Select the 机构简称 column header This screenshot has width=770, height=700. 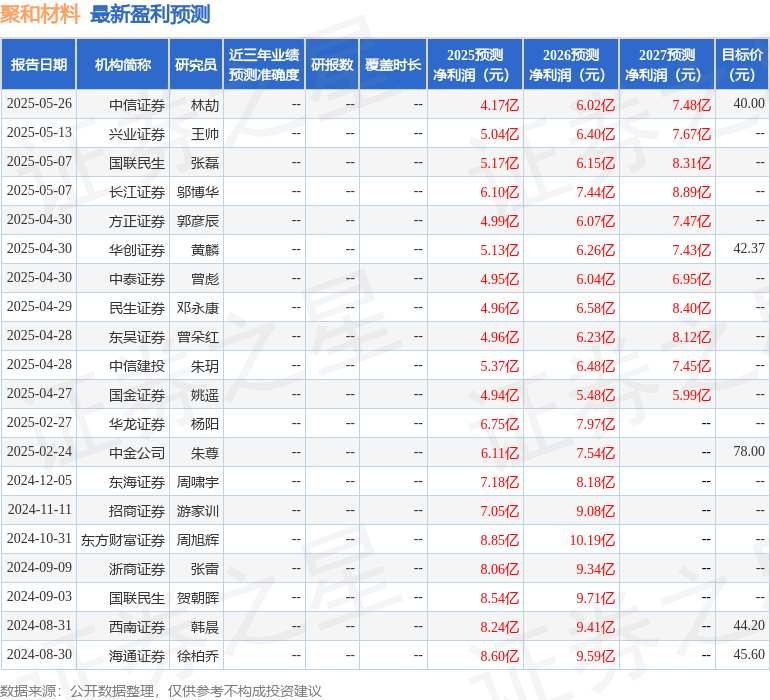pos(123,64)
